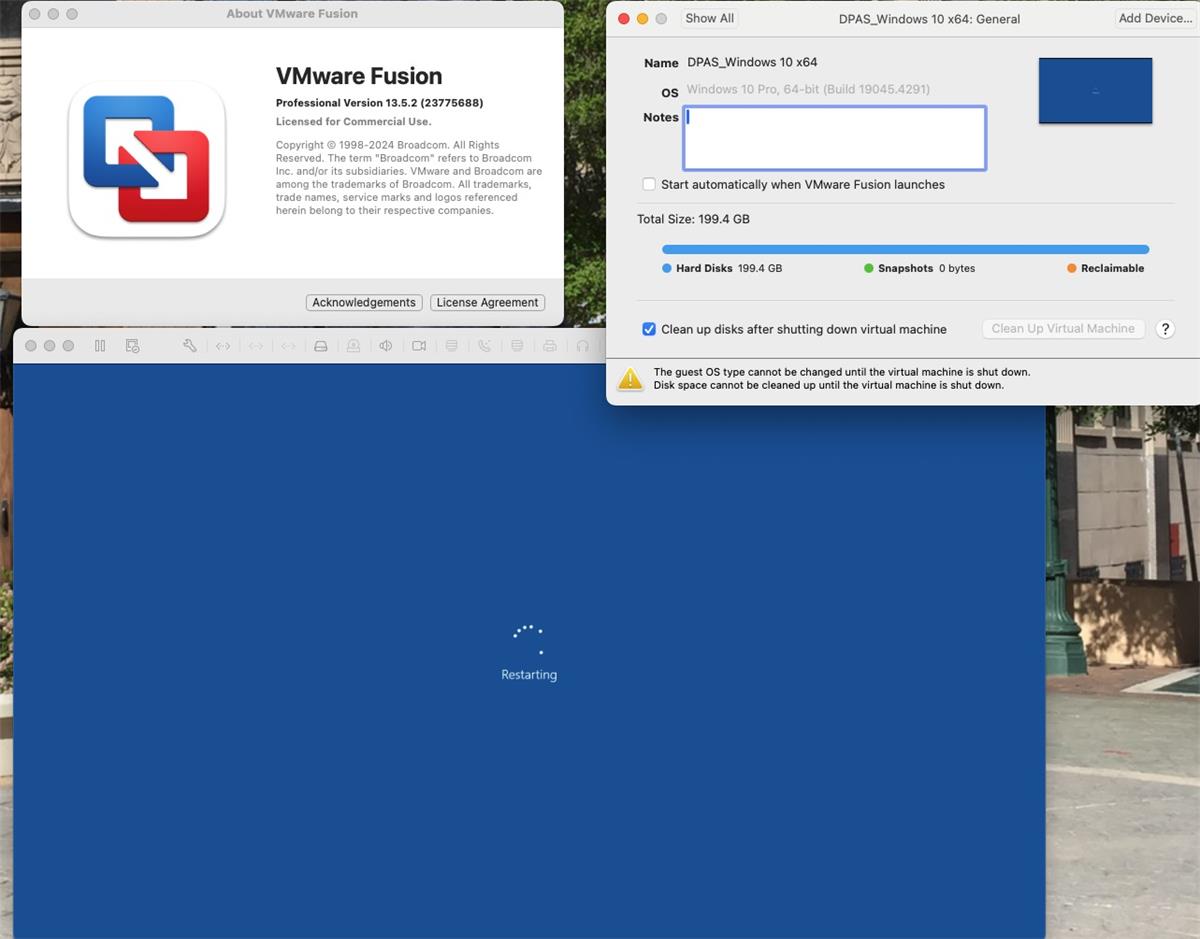Open the License Agreement

(x=487, y=302)
